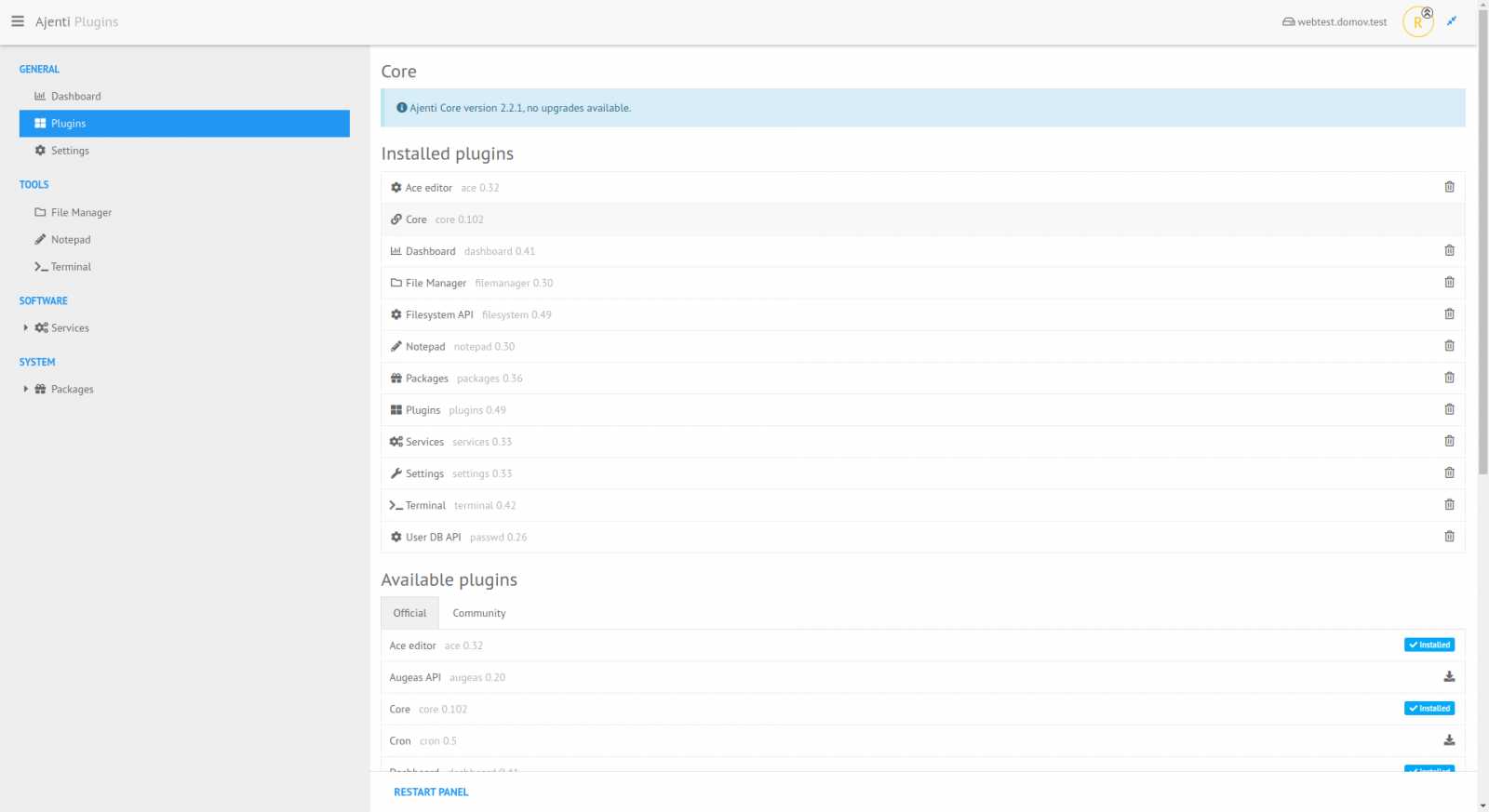Click the Cron available plugin name
The image size is (1489, 812).
click(x=400, y=740)
